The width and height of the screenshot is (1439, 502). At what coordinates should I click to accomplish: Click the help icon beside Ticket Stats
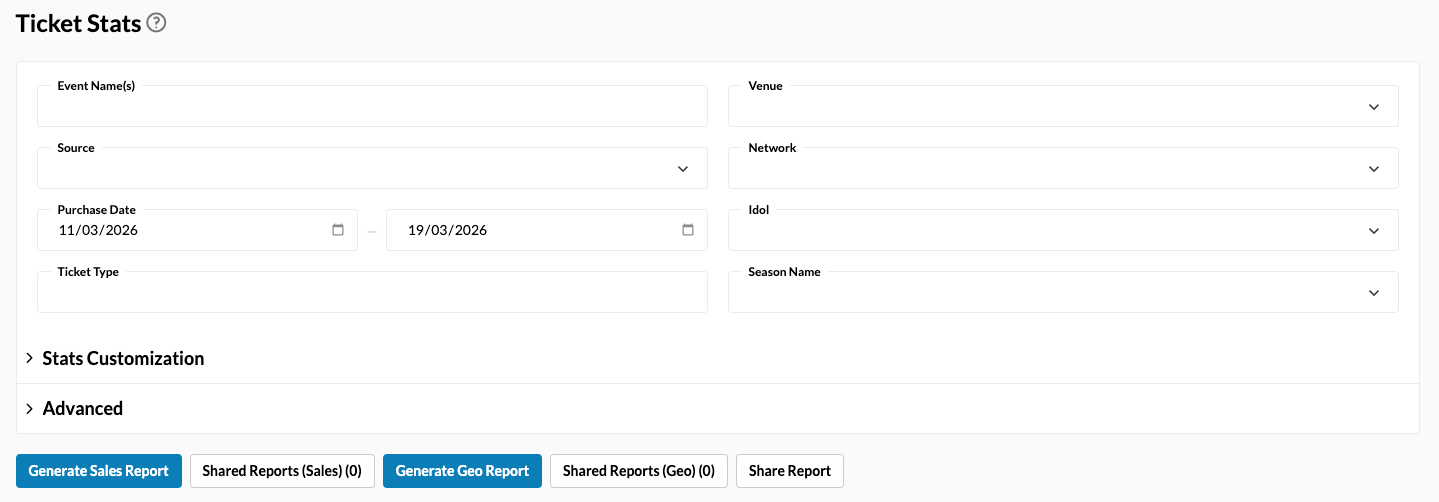pos(156,23)
